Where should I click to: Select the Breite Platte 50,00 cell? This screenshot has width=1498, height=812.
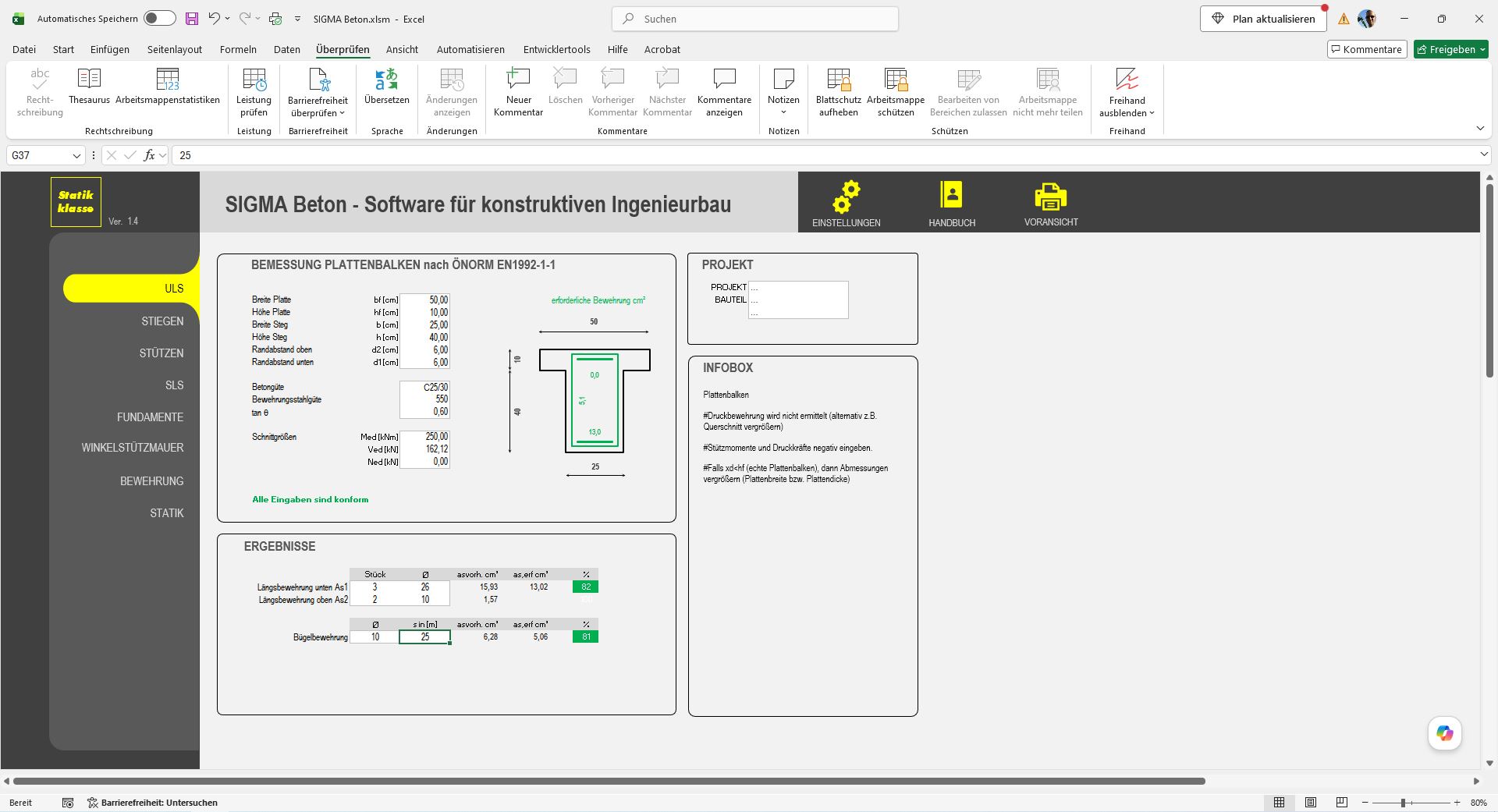click(424, 300)
